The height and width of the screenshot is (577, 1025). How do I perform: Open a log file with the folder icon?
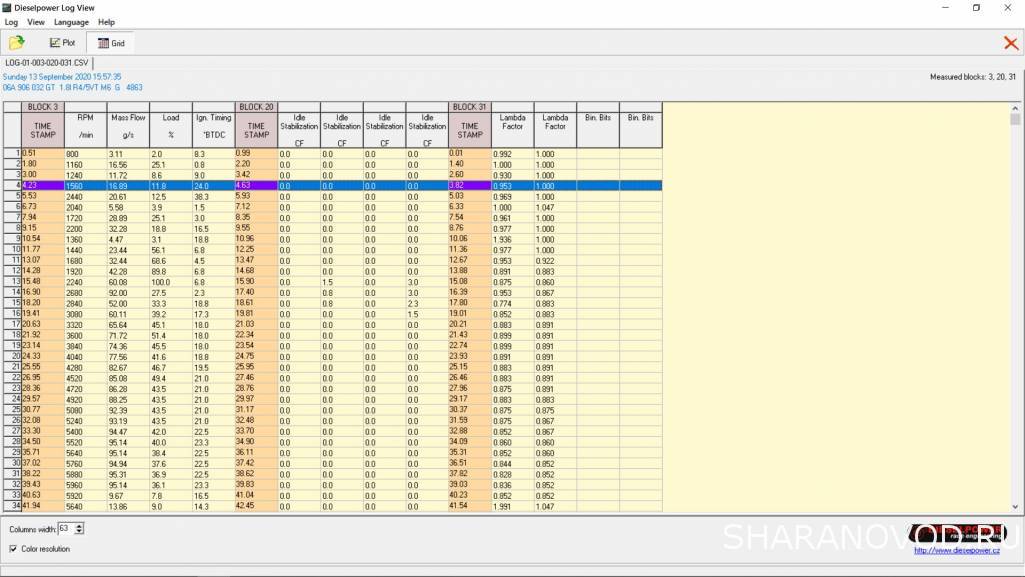pyautogui.click(x=16, y=43)
